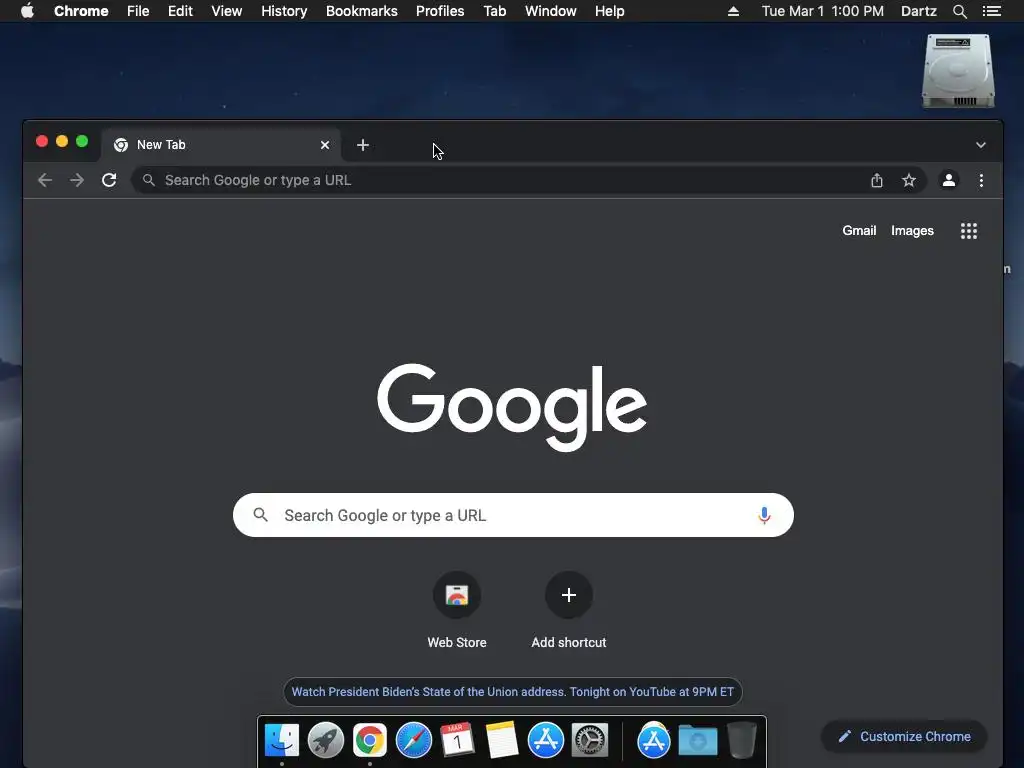This screenshot has height=768, width=1024.
Task: Open the Help menu
Action: coord(609,11)
